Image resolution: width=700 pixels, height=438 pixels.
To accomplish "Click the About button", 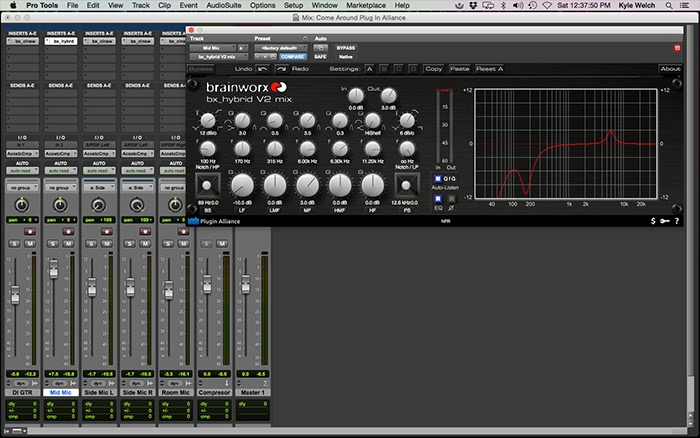I will (670, 69).
